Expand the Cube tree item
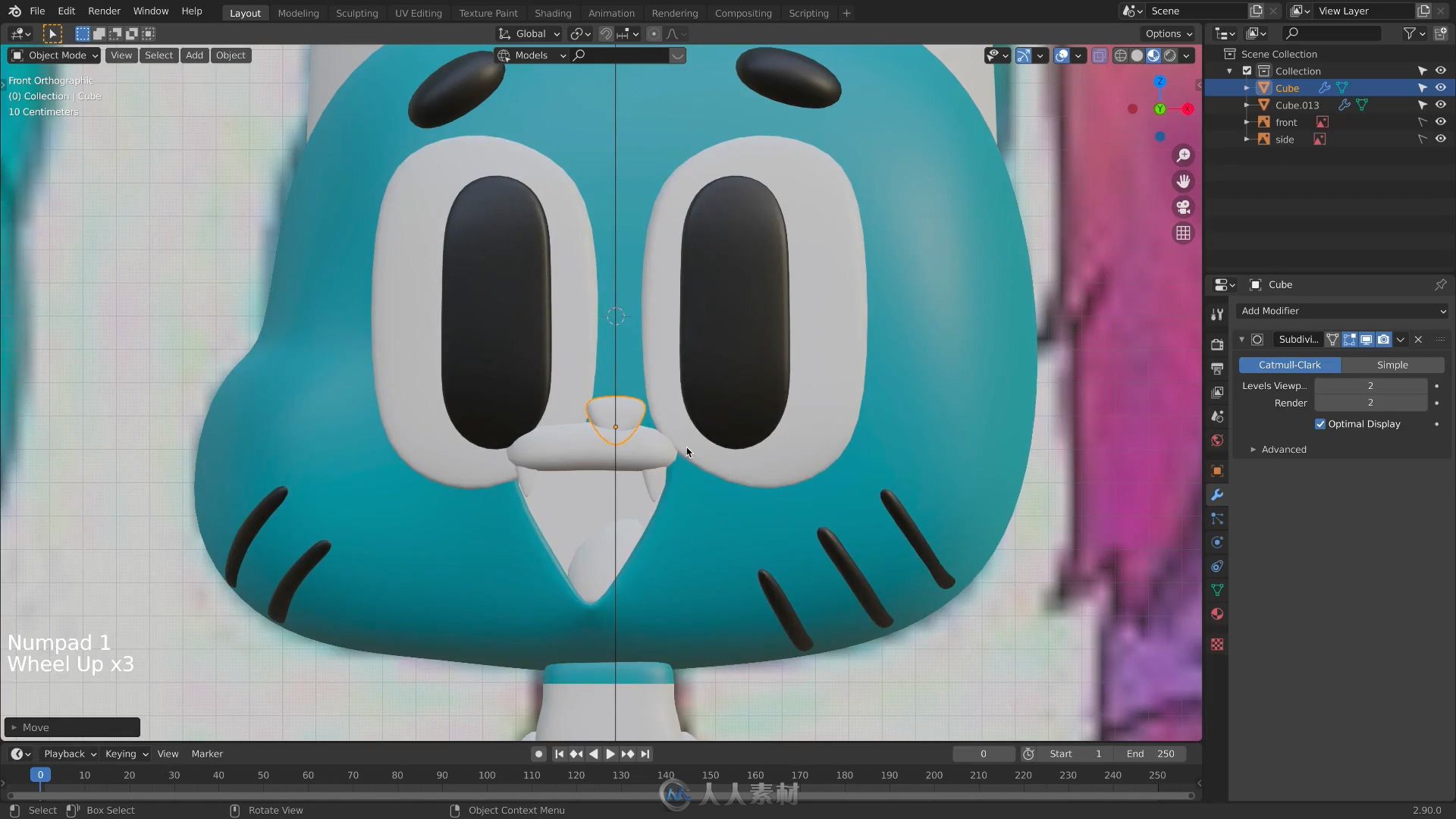This screenshot has width=1456, height=819. pos(1246,88)
